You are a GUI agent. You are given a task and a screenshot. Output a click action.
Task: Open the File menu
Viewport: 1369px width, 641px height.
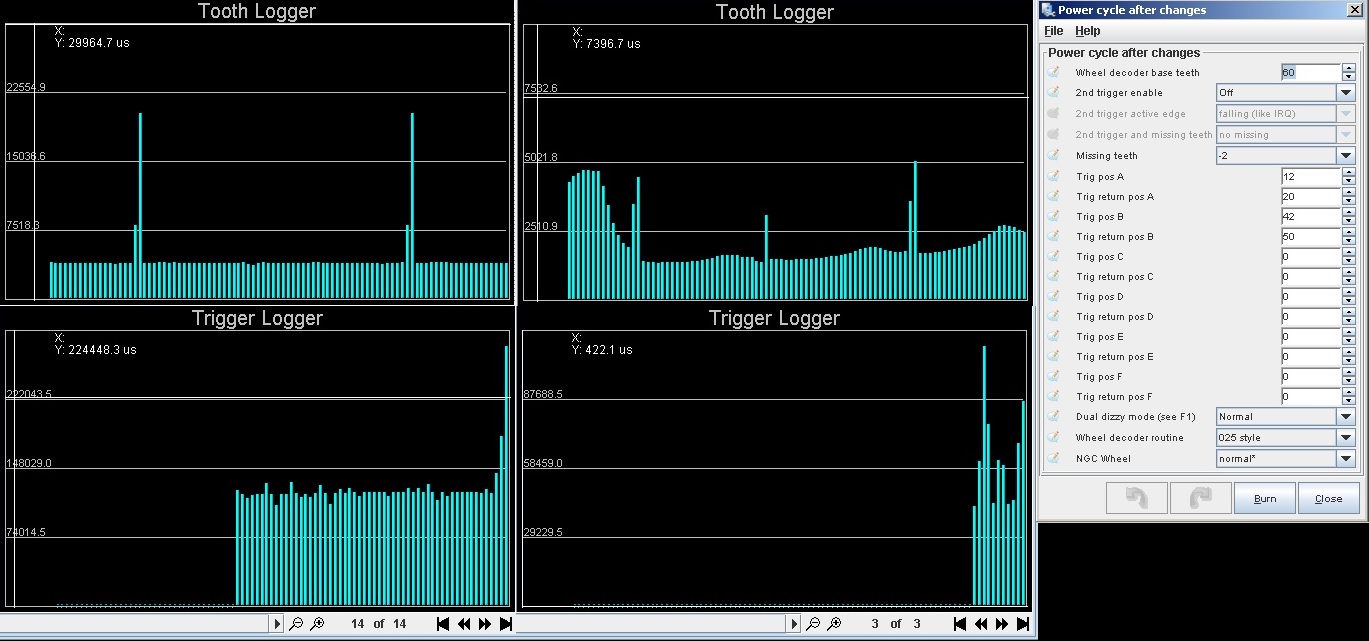tap(1053, 31)
